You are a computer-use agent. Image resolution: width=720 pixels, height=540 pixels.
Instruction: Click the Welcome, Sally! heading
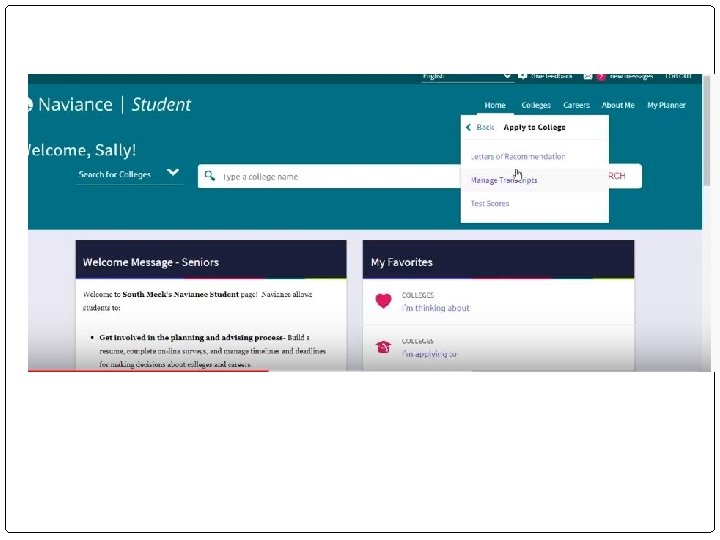(x=82, y=150)
